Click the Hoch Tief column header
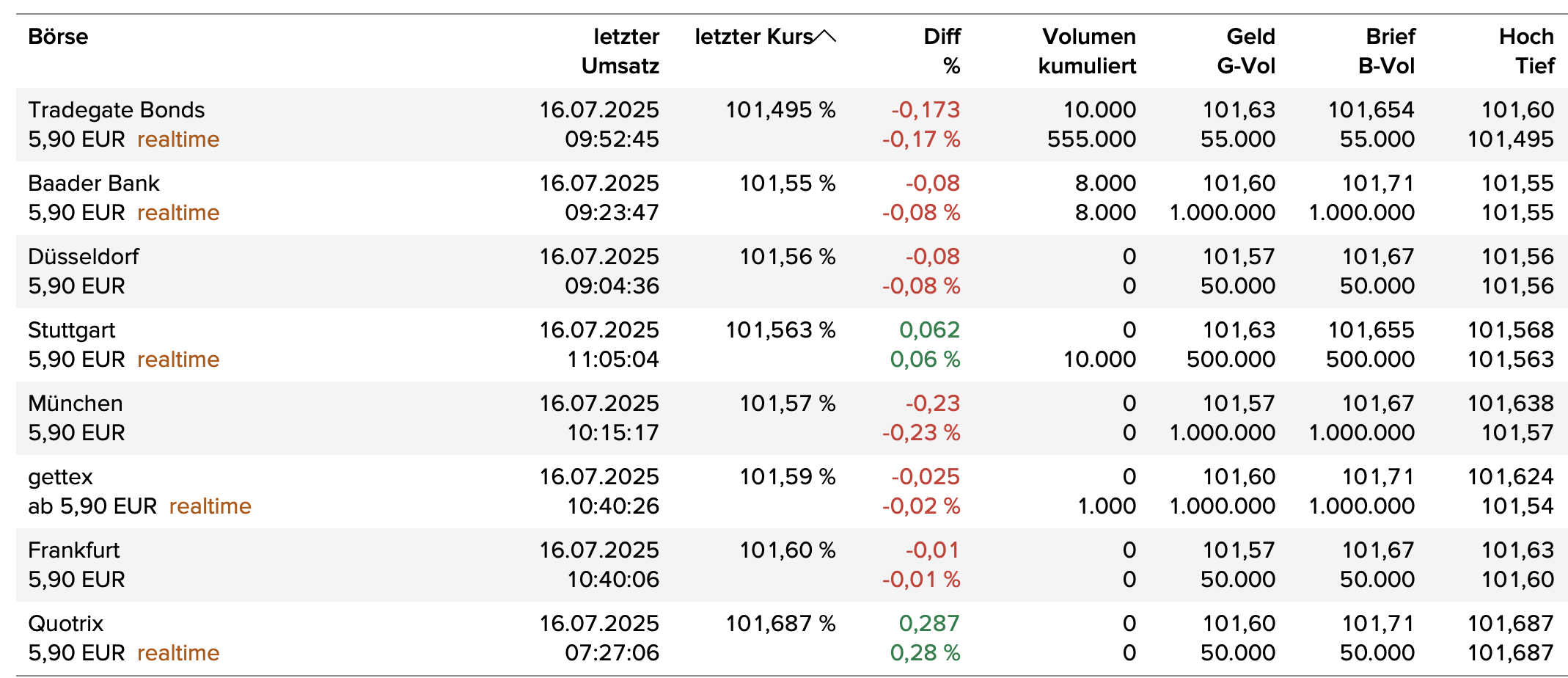This screenshot has height=678, width=1568. click(1526, 51)
